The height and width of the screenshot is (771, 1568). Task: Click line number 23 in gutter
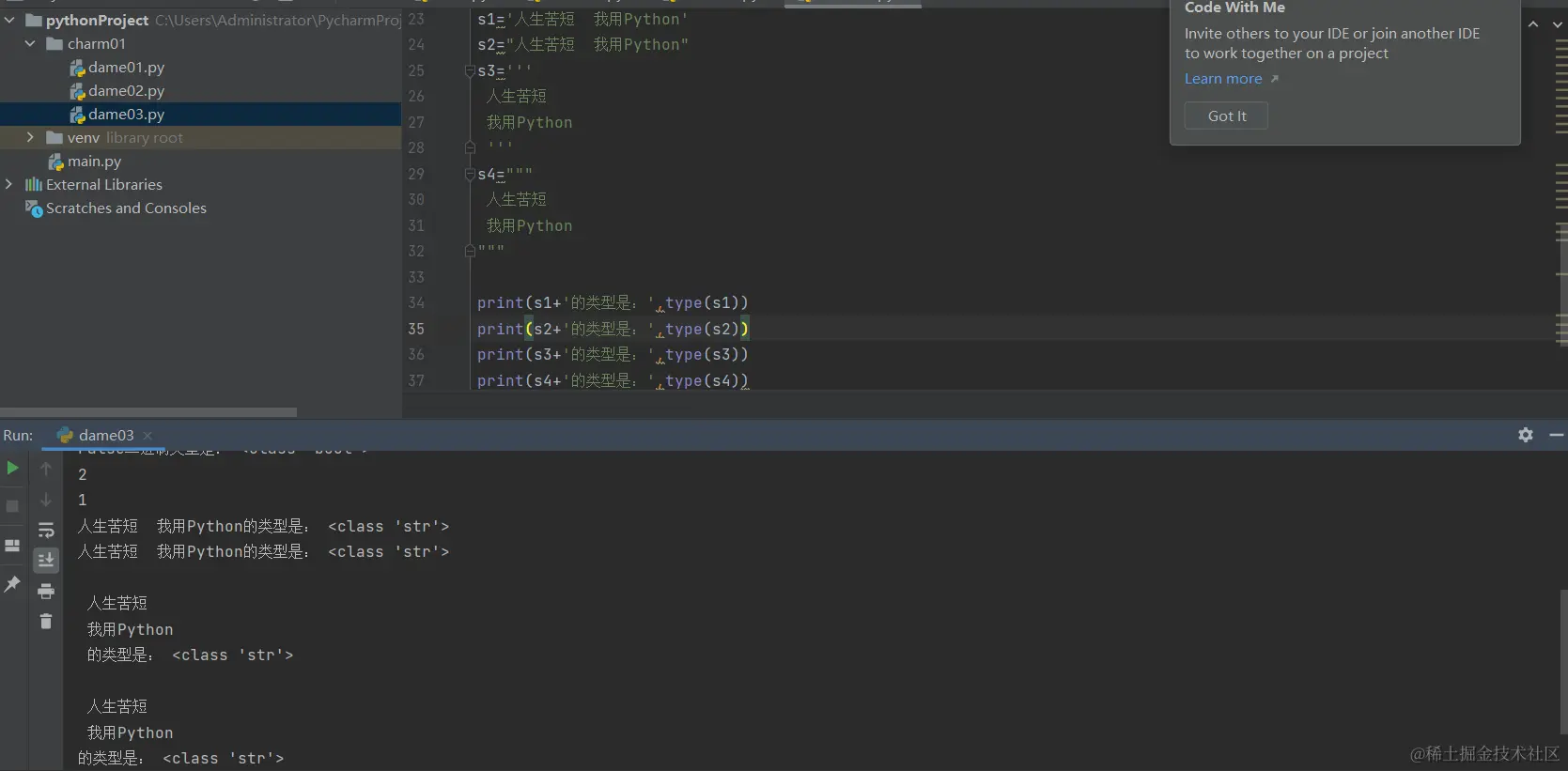pyautogui.click(x=416, y=19)
